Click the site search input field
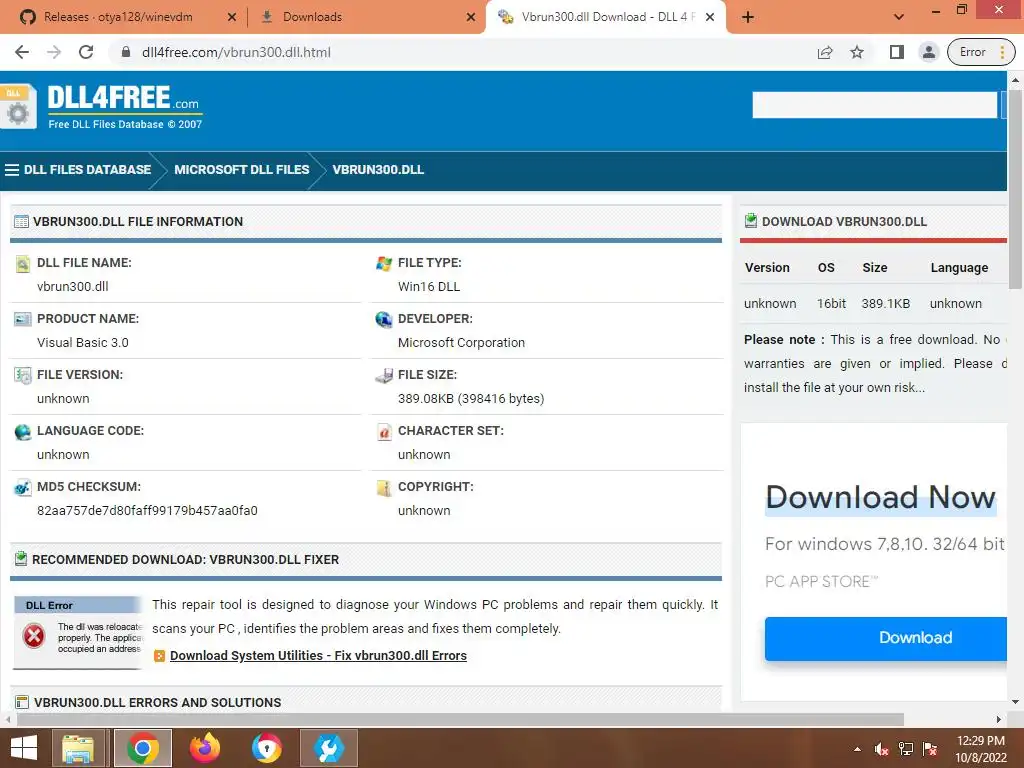1024x768 pixels. click(875, 105)
